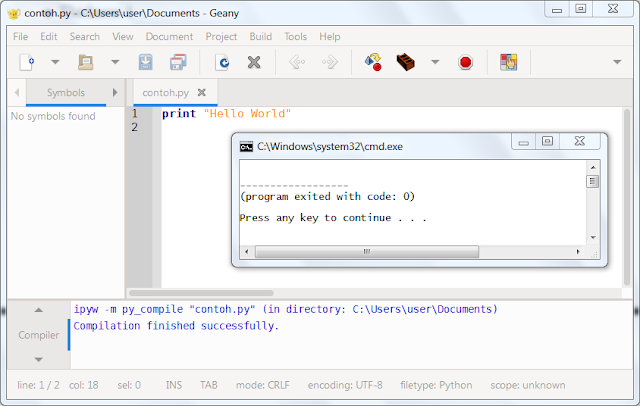Build the current file brick icon

tap(405, 62)
